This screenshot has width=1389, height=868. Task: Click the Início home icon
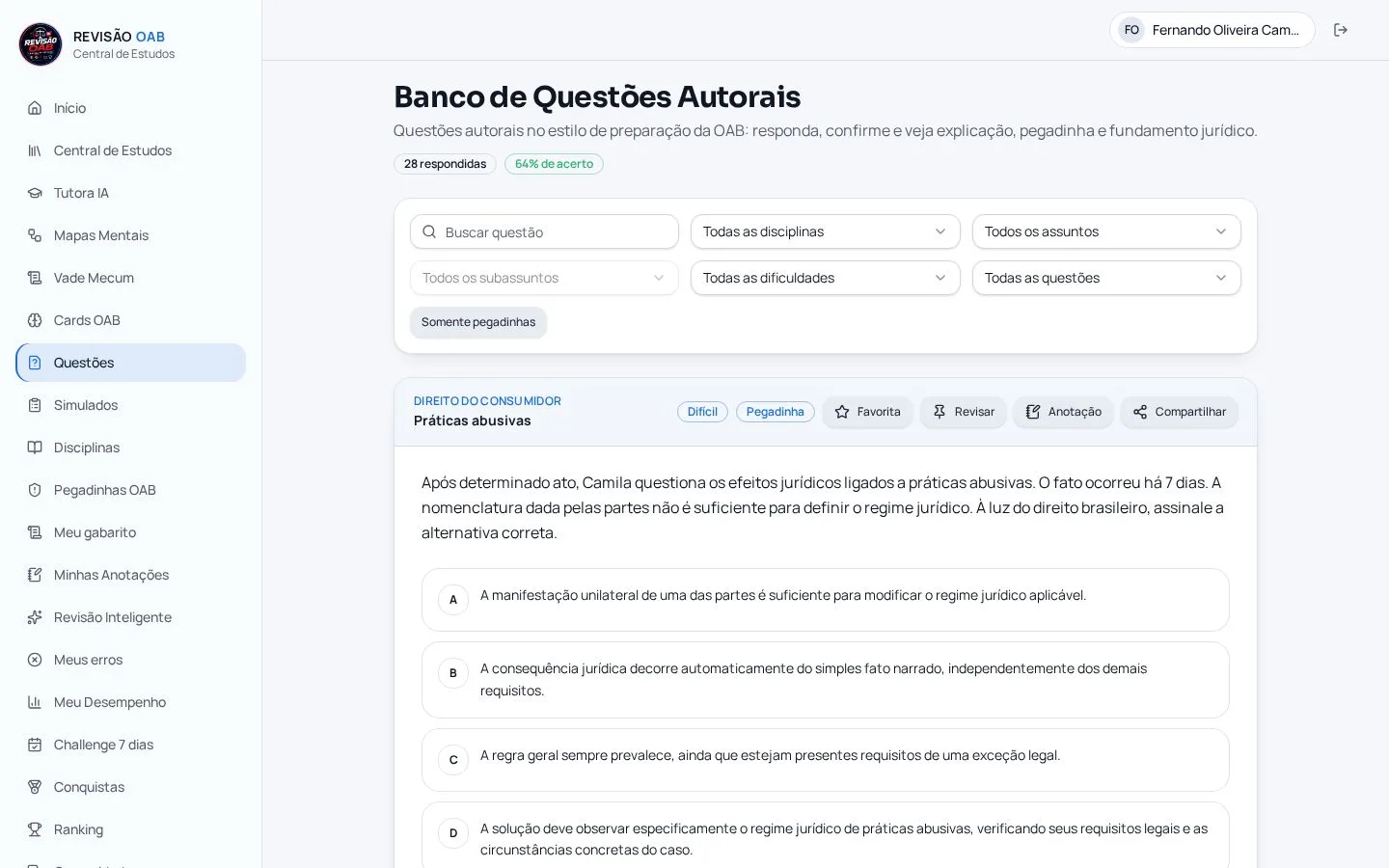(35, 108)
